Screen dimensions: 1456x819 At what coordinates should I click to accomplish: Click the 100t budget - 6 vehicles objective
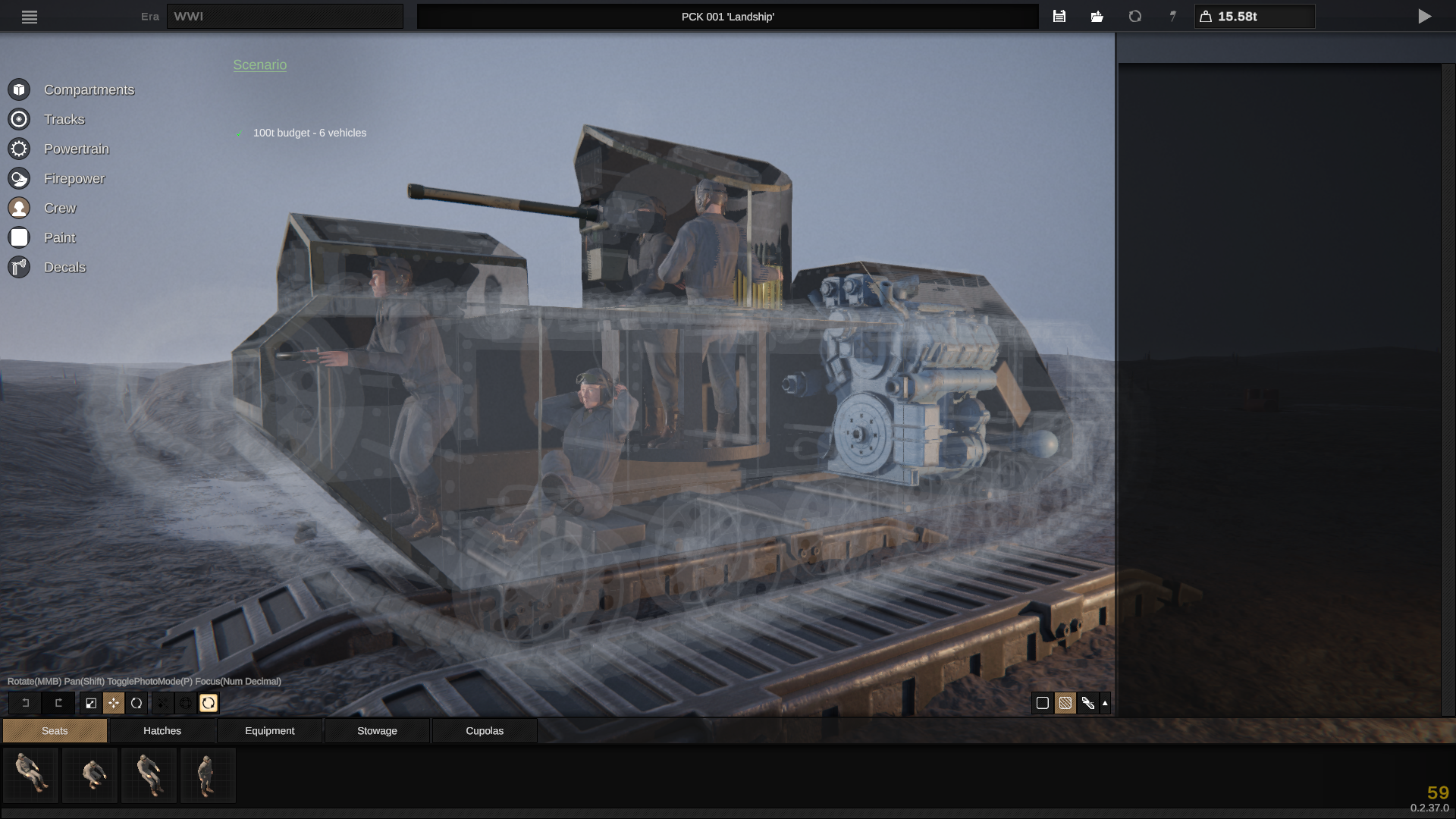[309, 133]
